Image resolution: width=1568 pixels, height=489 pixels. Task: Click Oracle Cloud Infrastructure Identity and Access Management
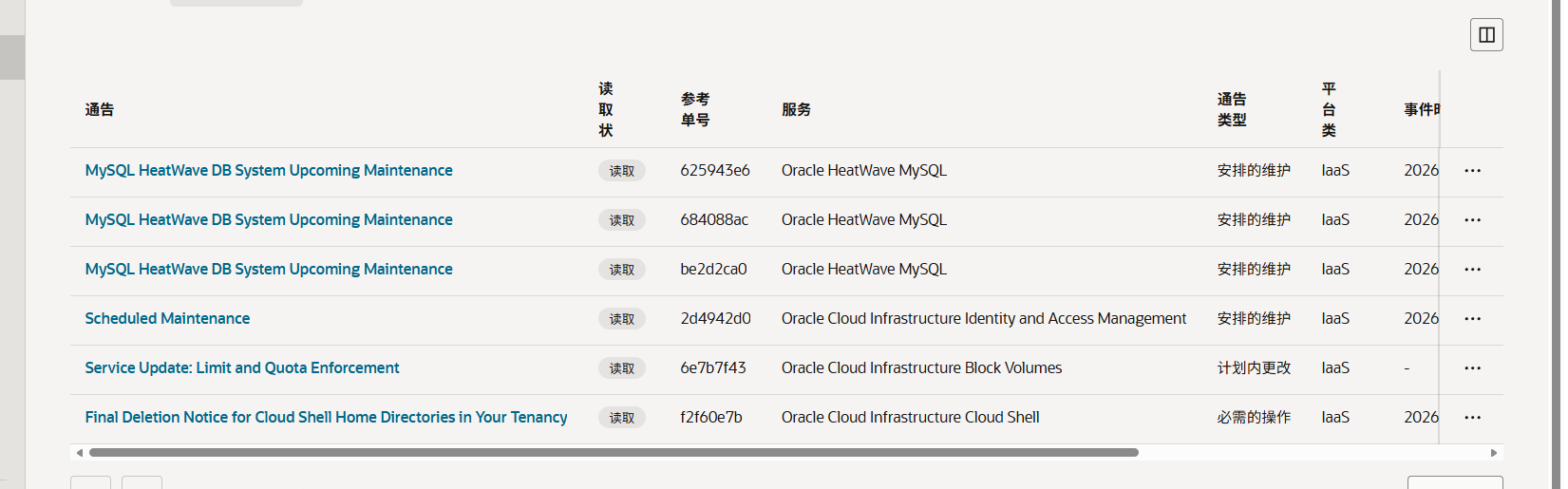click(984, 319)
